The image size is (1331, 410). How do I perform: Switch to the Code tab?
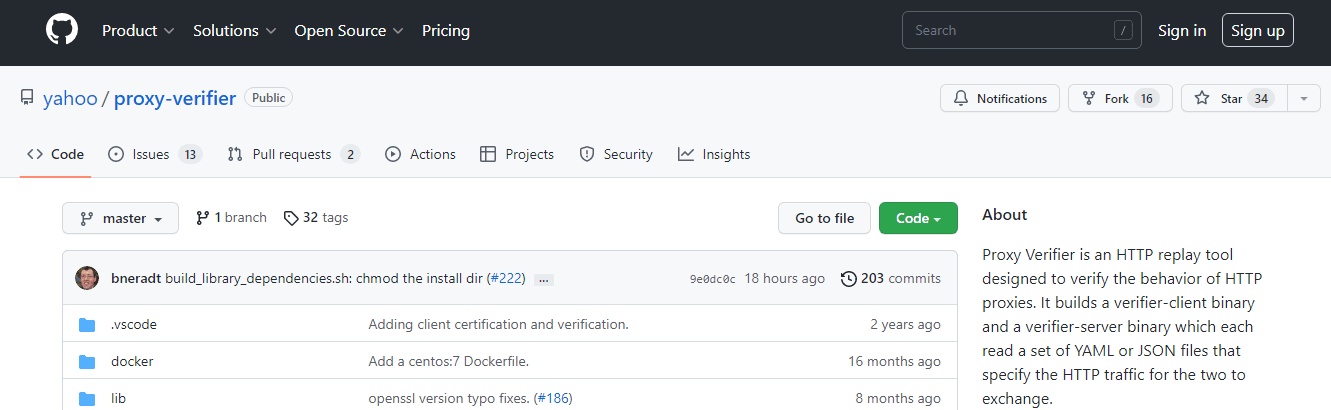point(55,154)
